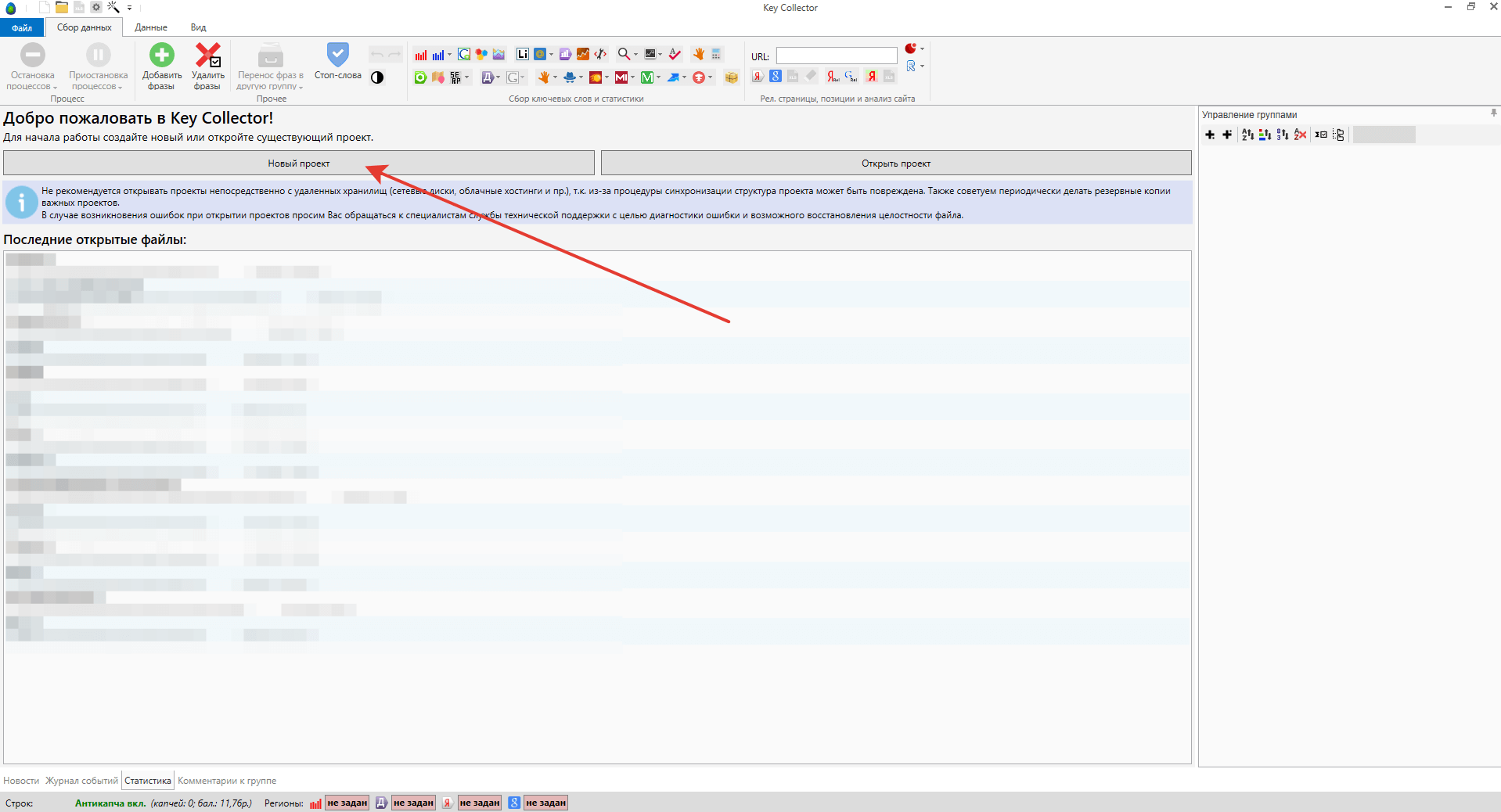Click the code brackets wrench icon

600,54
